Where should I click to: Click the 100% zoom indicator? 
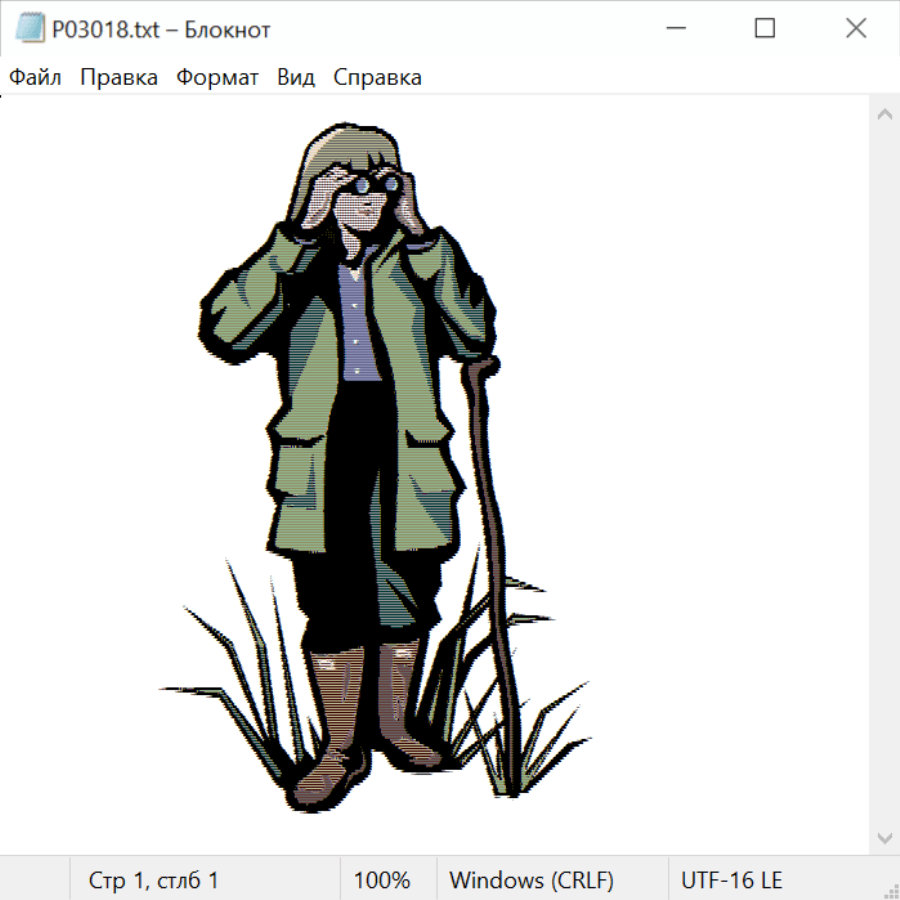tap(382, 880)
